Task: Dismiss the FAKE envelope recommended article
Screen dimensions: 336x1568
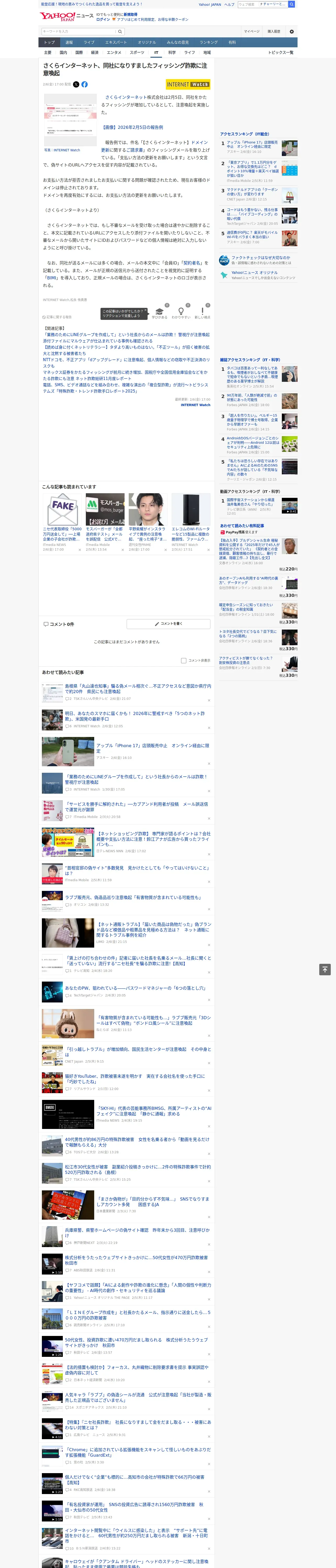Action: [x=79, y=550]
